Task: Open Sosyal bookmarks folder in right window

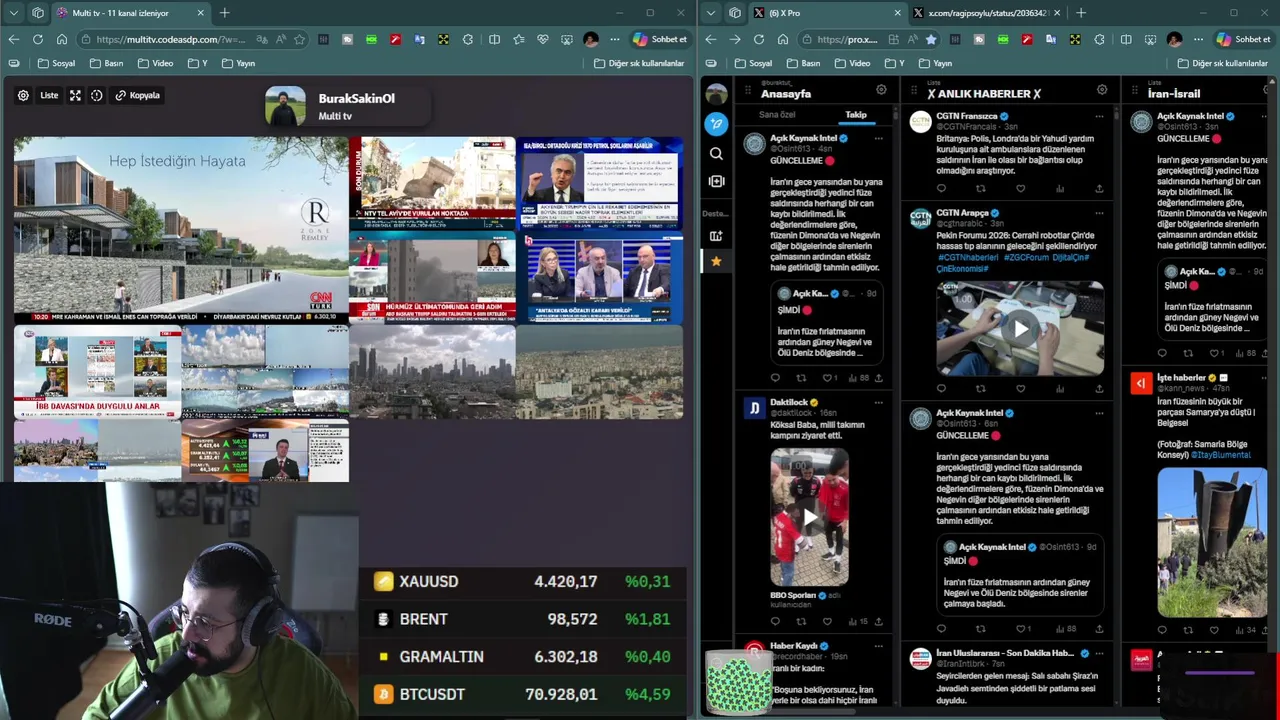Action: point(753,63)
